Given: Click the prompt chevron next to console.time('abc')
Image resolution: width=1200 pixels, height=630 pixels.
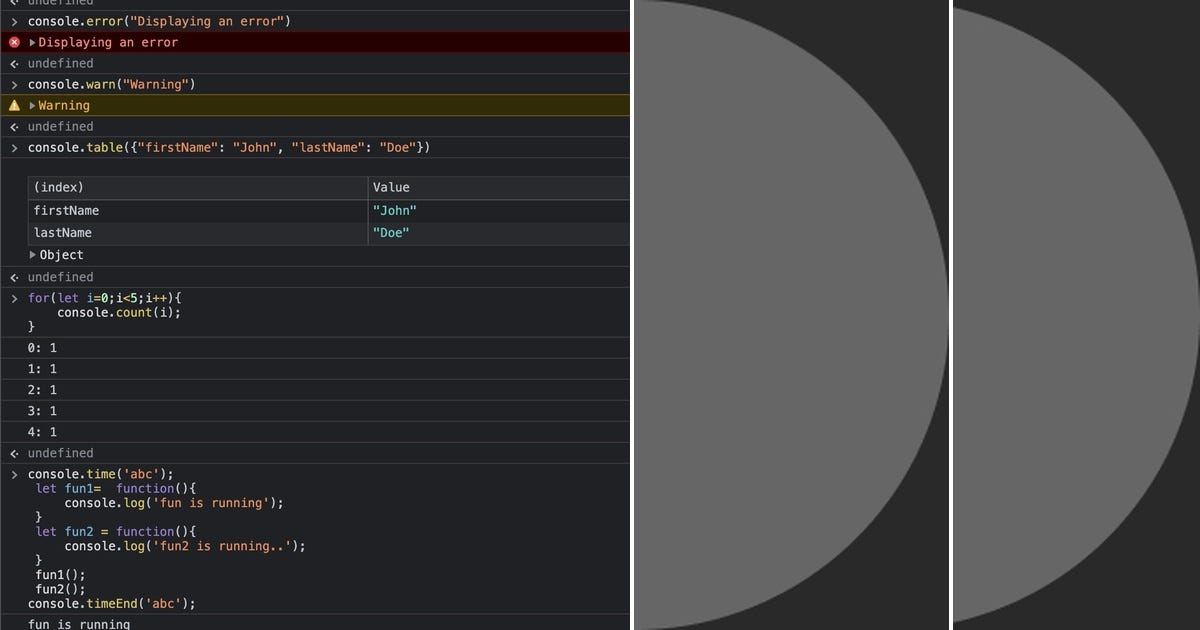Looking at the screenshot, I should (13, 474).
